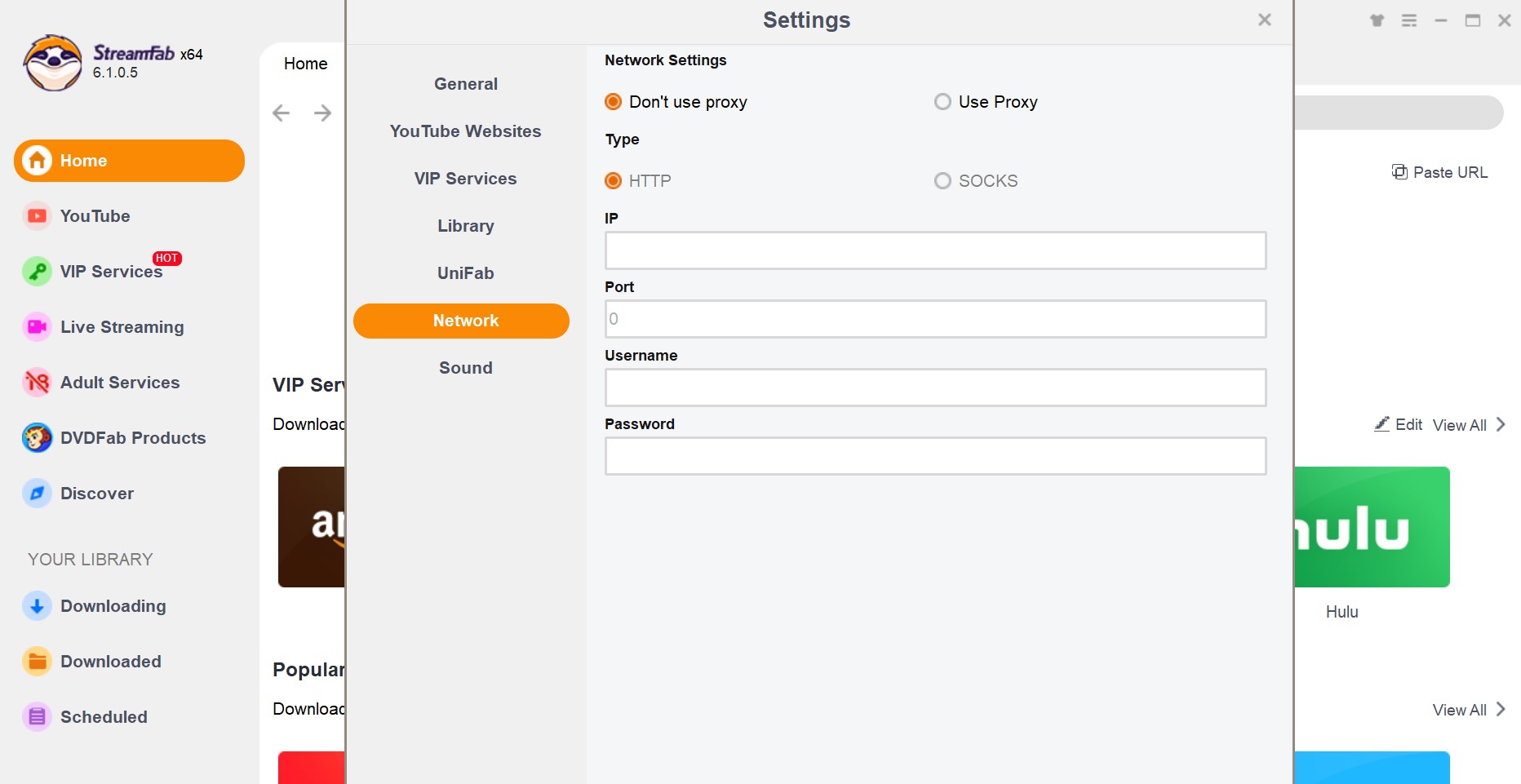The image size is (1521, 784).
Task: Choose SOCKS proxy type
Action: pos(976,181)
